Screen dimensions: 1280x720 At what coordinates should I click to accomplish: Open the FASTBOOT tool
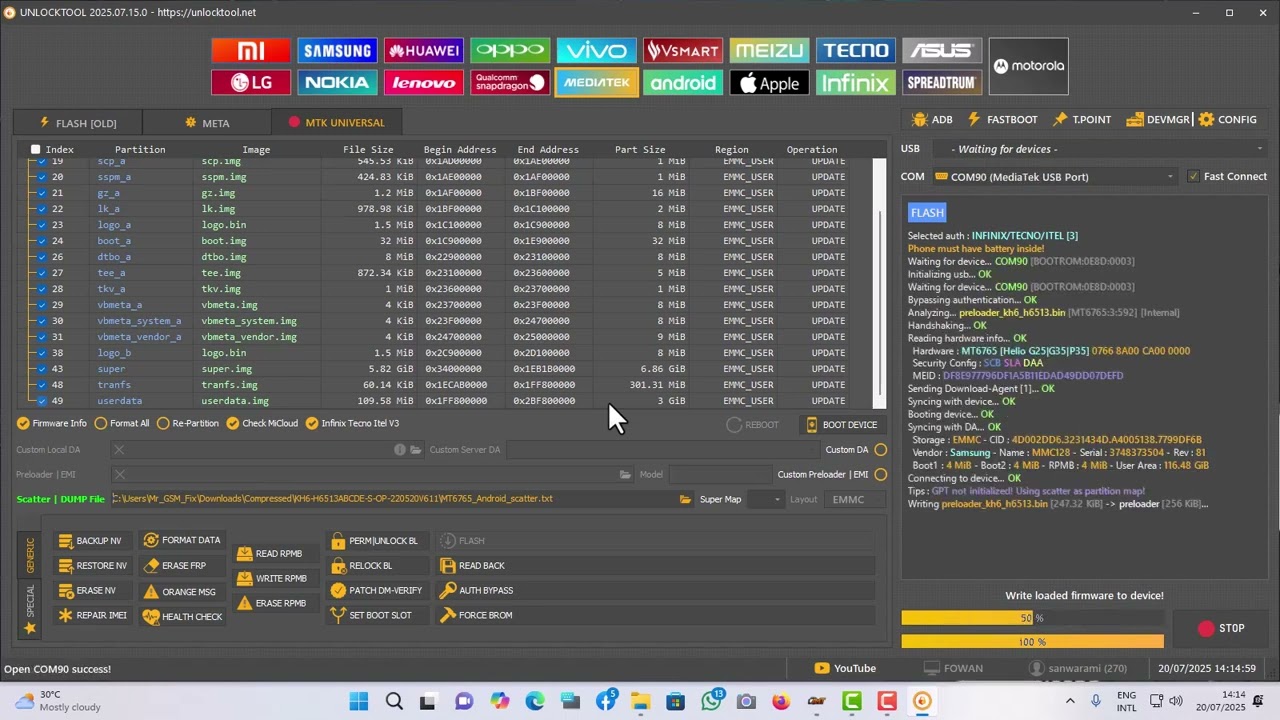(x=1002, y=120)
